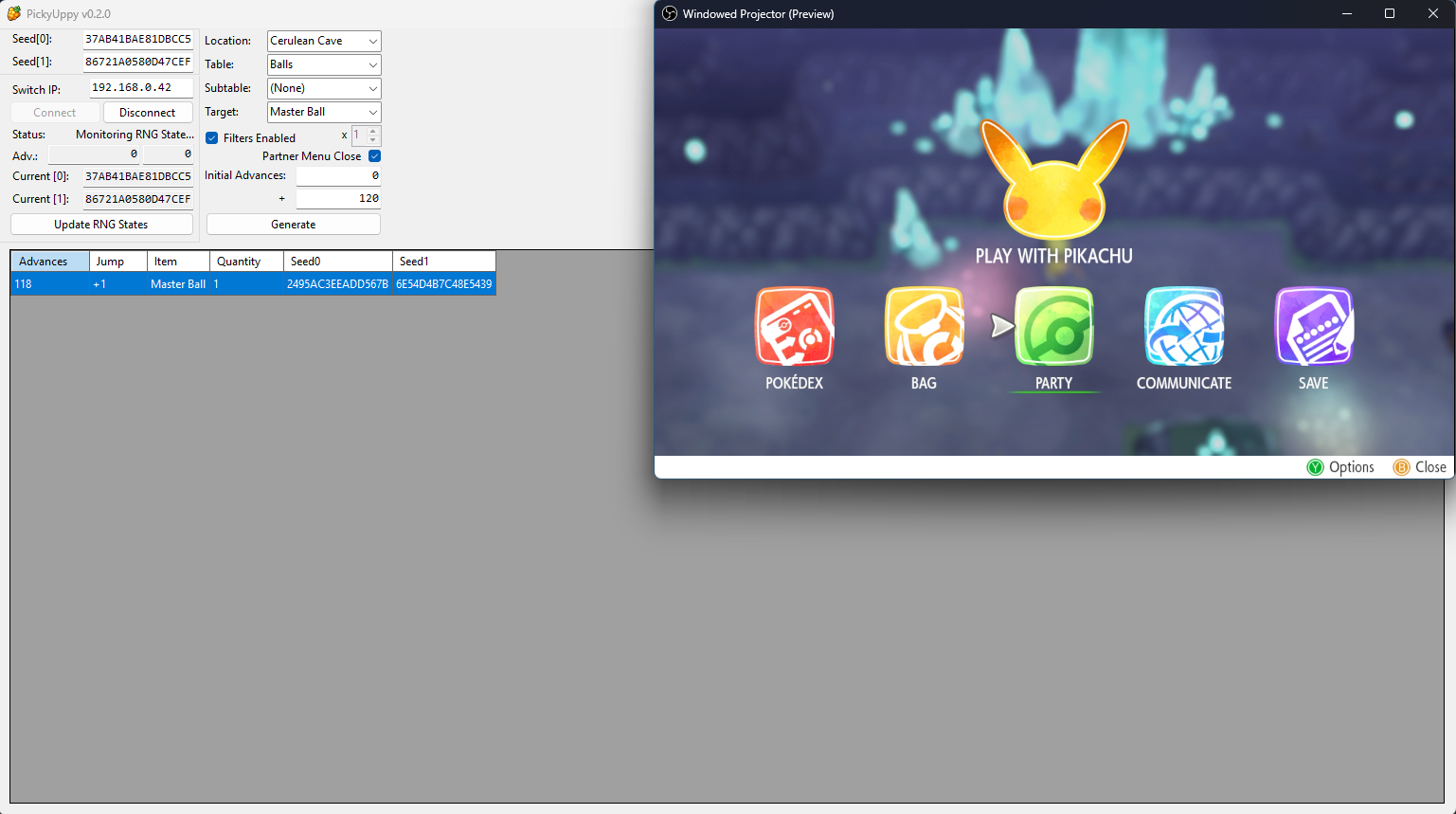Click the Seed1 column header
The image size is (1456, 814).
444,262
